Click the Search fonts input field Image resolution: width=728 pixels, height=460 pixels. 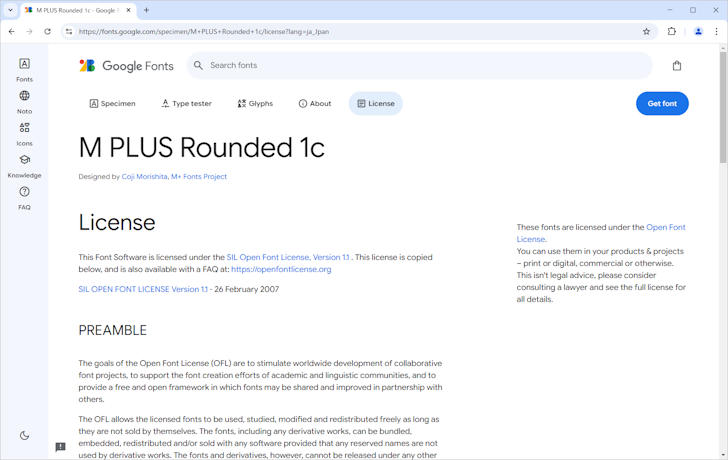click(420, 66)
